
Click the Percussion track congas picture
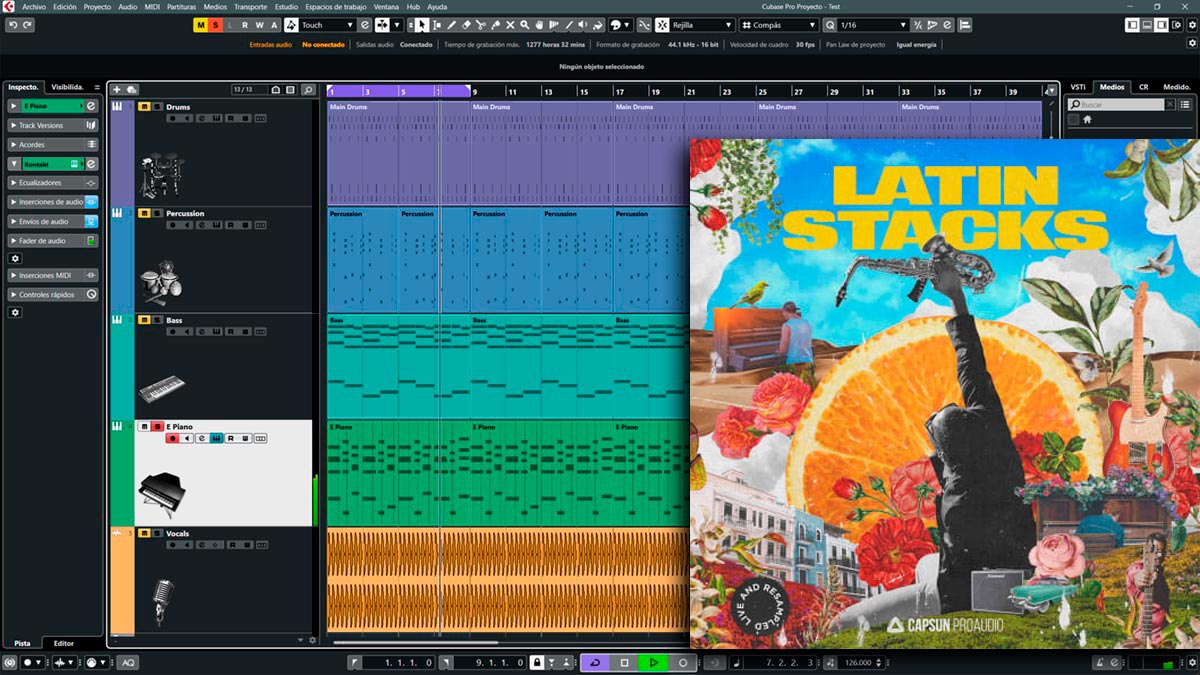[x=160, y=283]
